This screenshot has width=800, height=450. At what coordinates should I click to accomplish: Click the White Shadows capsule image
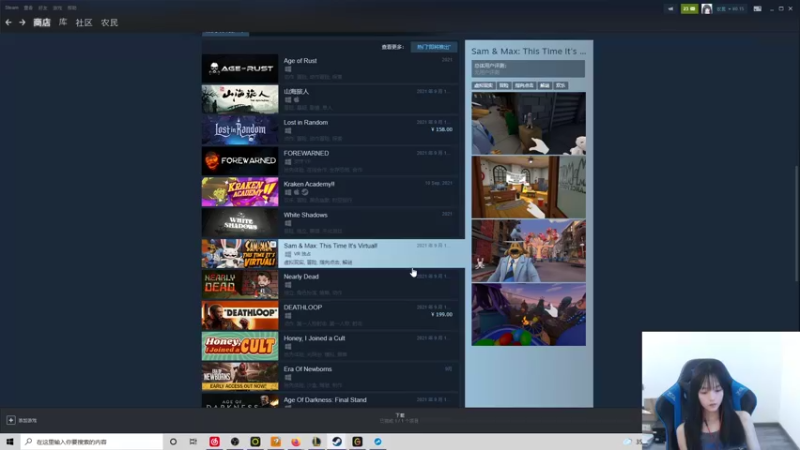point(240,222)
